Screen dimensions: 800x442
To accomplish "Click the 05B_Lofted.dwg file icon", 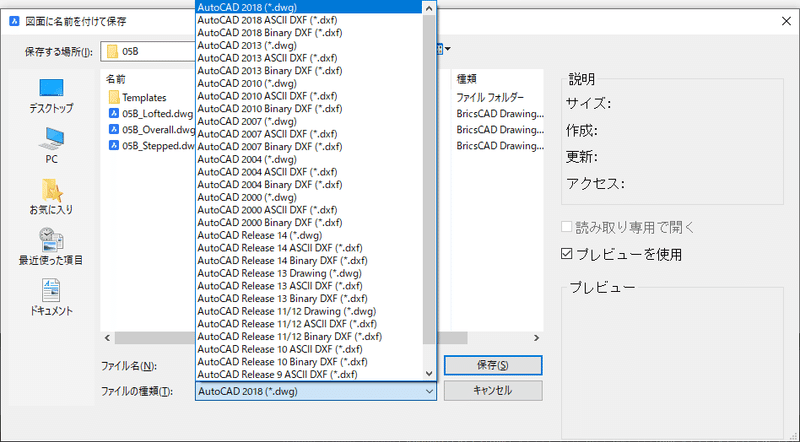I will pos(114,113).
